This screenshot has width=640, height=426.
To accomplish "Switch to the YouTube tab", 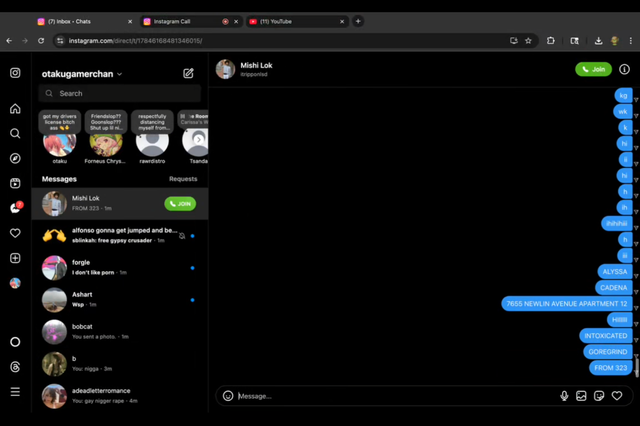I will pos(297,22).
